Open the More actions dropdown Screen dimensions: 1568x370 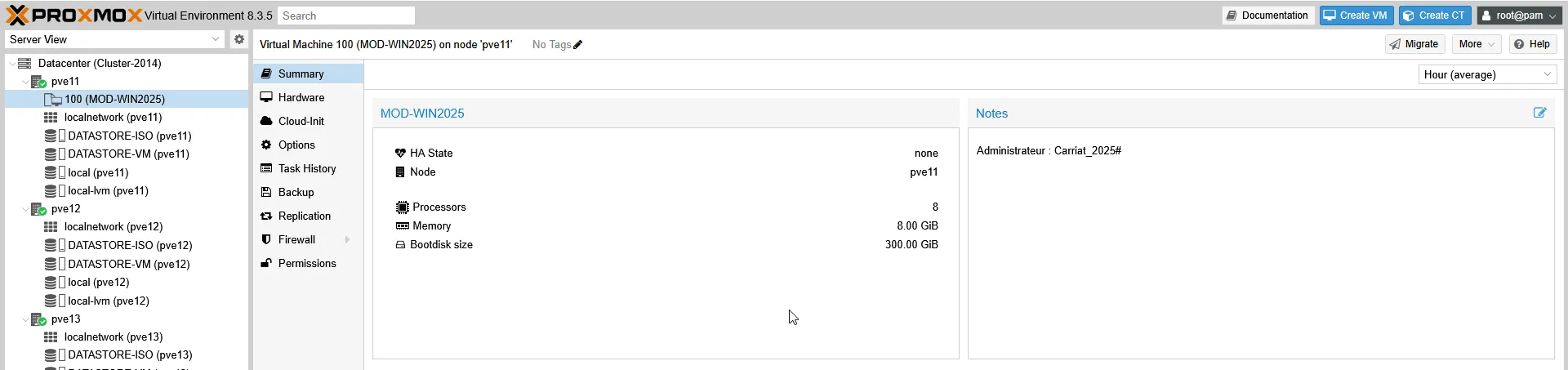[x=1477, y=44]
